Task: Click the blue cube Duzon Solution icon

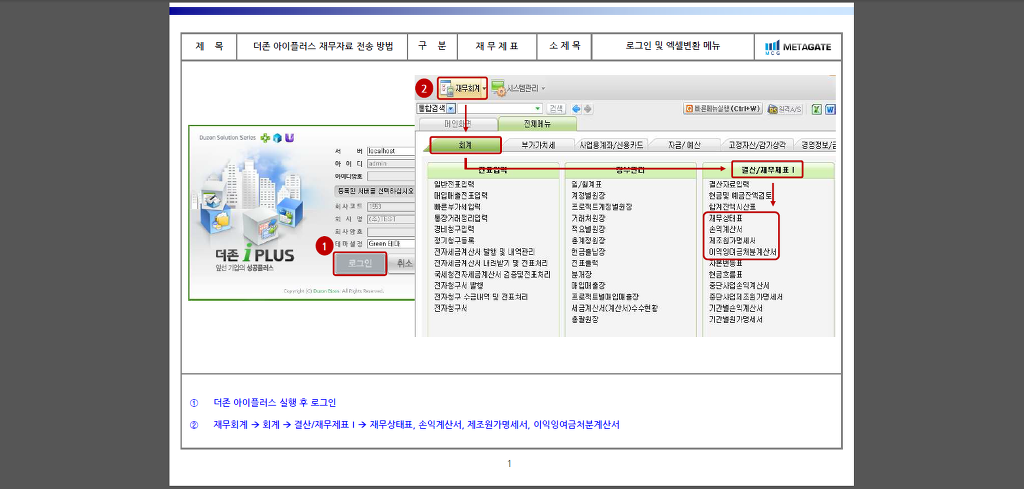Action: (277, 138)
